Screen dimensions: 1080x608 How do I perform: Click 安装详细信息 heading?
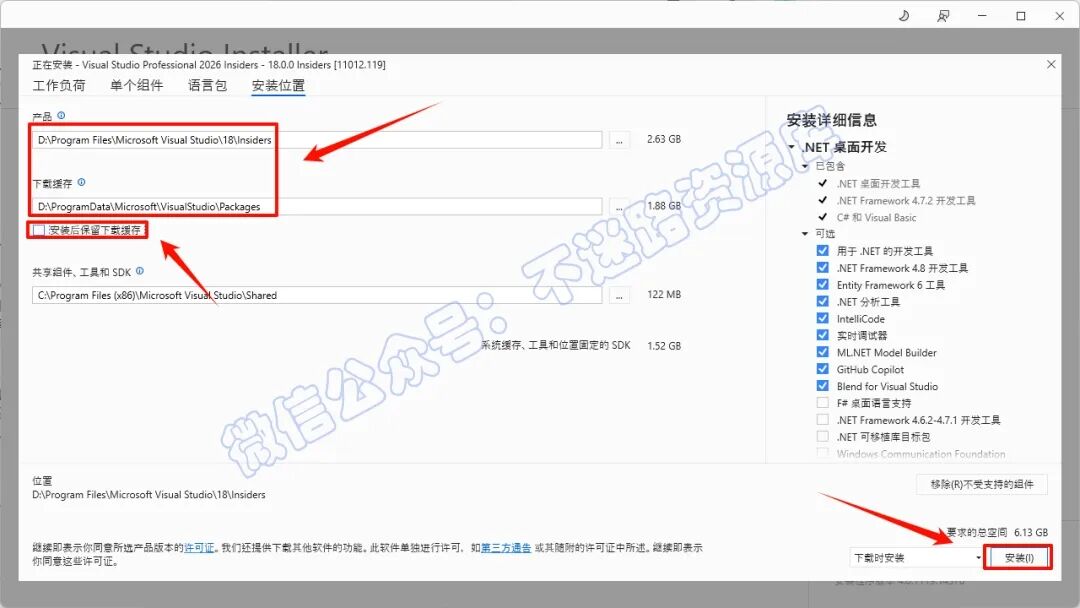(x=831, y=120)
